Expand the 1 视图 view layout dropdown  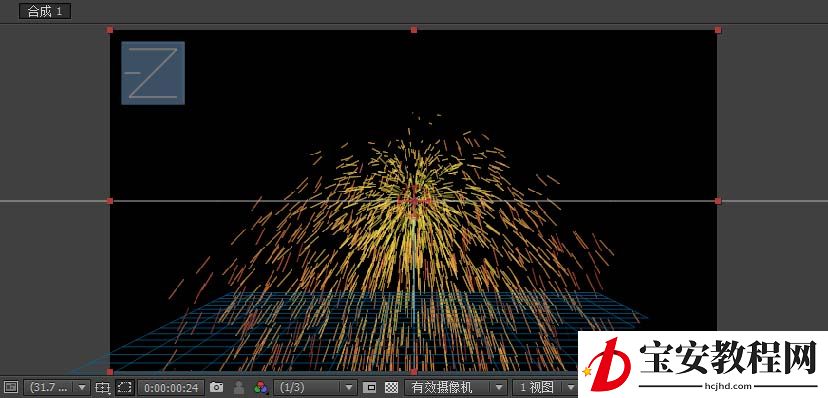tap(544, 387)
